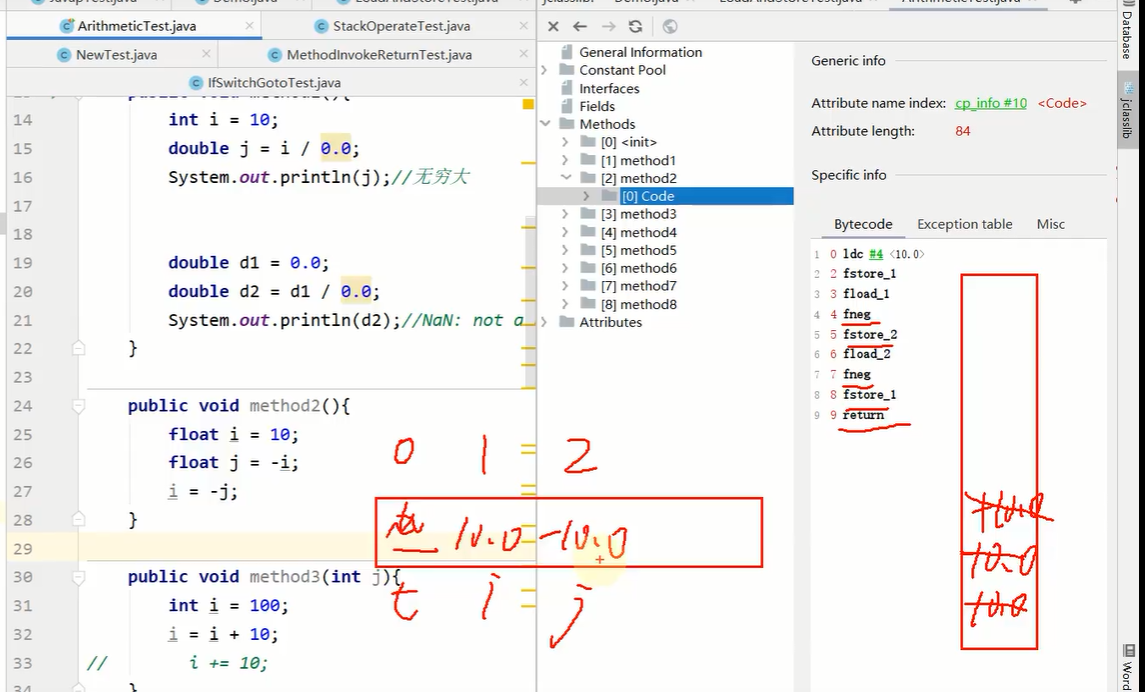
Task: Select the Exception table tab
Action: coord(965,224)
